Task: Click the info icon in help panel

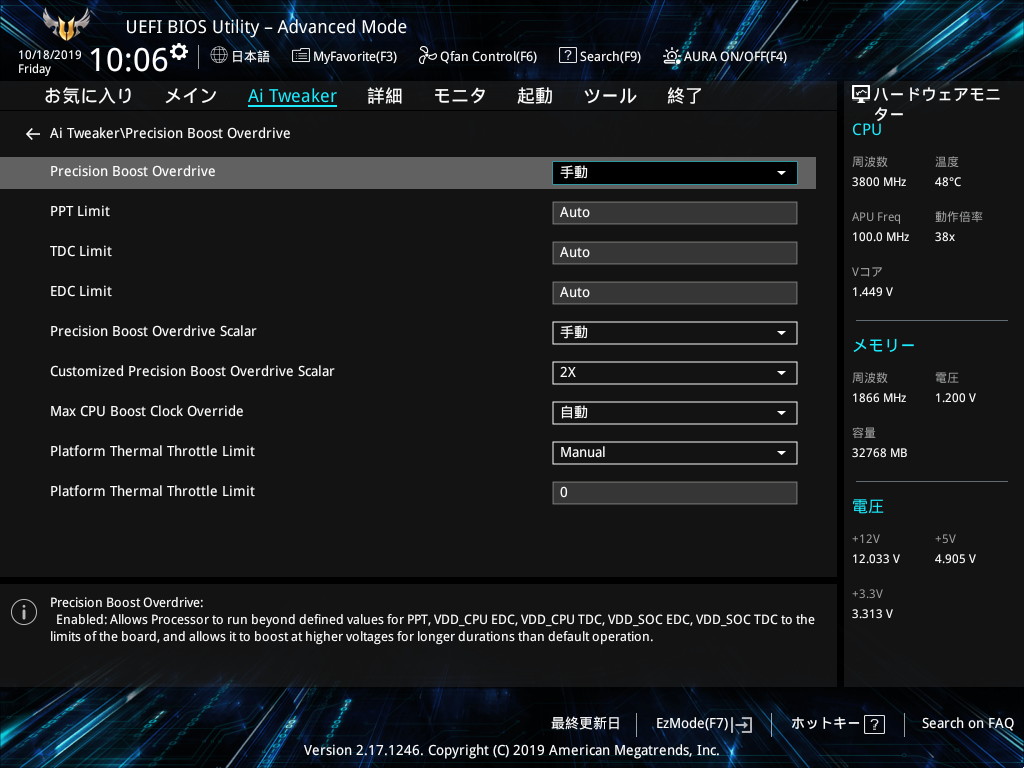Action: [24, 612]
